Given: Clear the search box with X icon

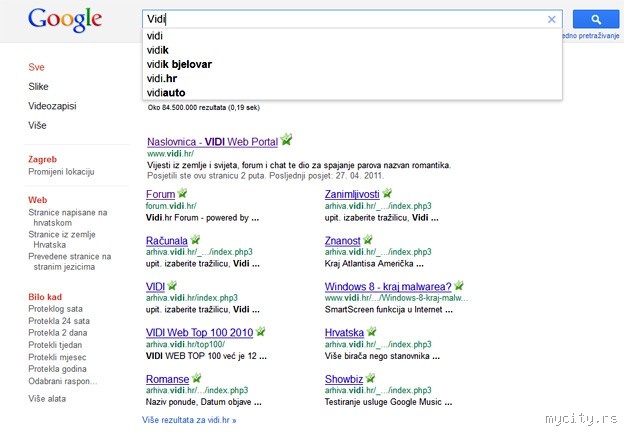Looking at the screenshot, I should tap(551, 19).
